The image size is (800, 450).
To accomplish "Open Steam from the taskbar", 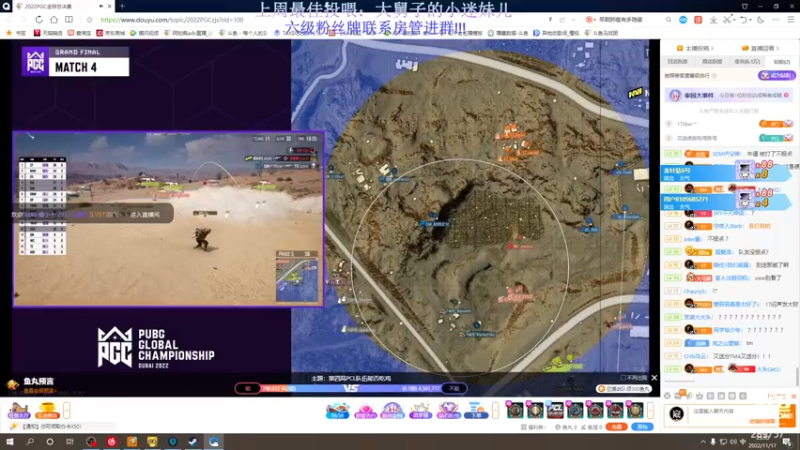I will point(193,441).
